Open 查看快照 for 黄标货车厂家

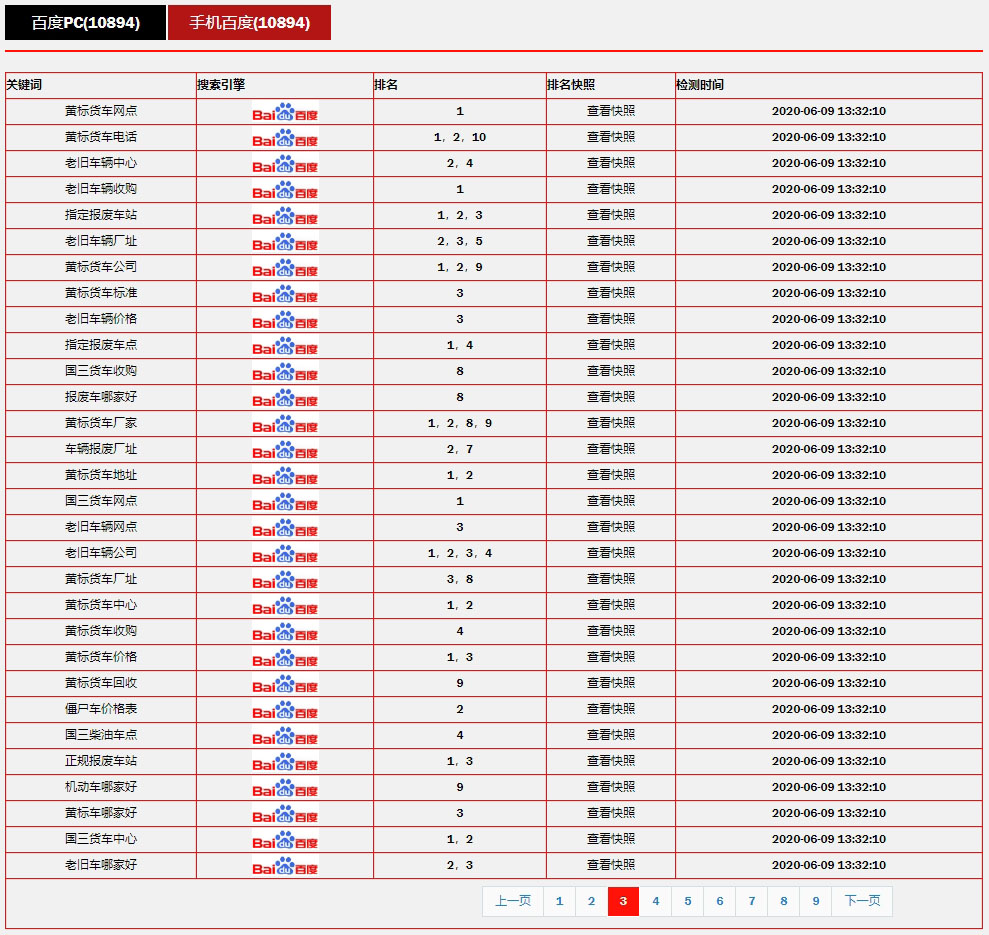pyautogui.click(x=610, y=423)
